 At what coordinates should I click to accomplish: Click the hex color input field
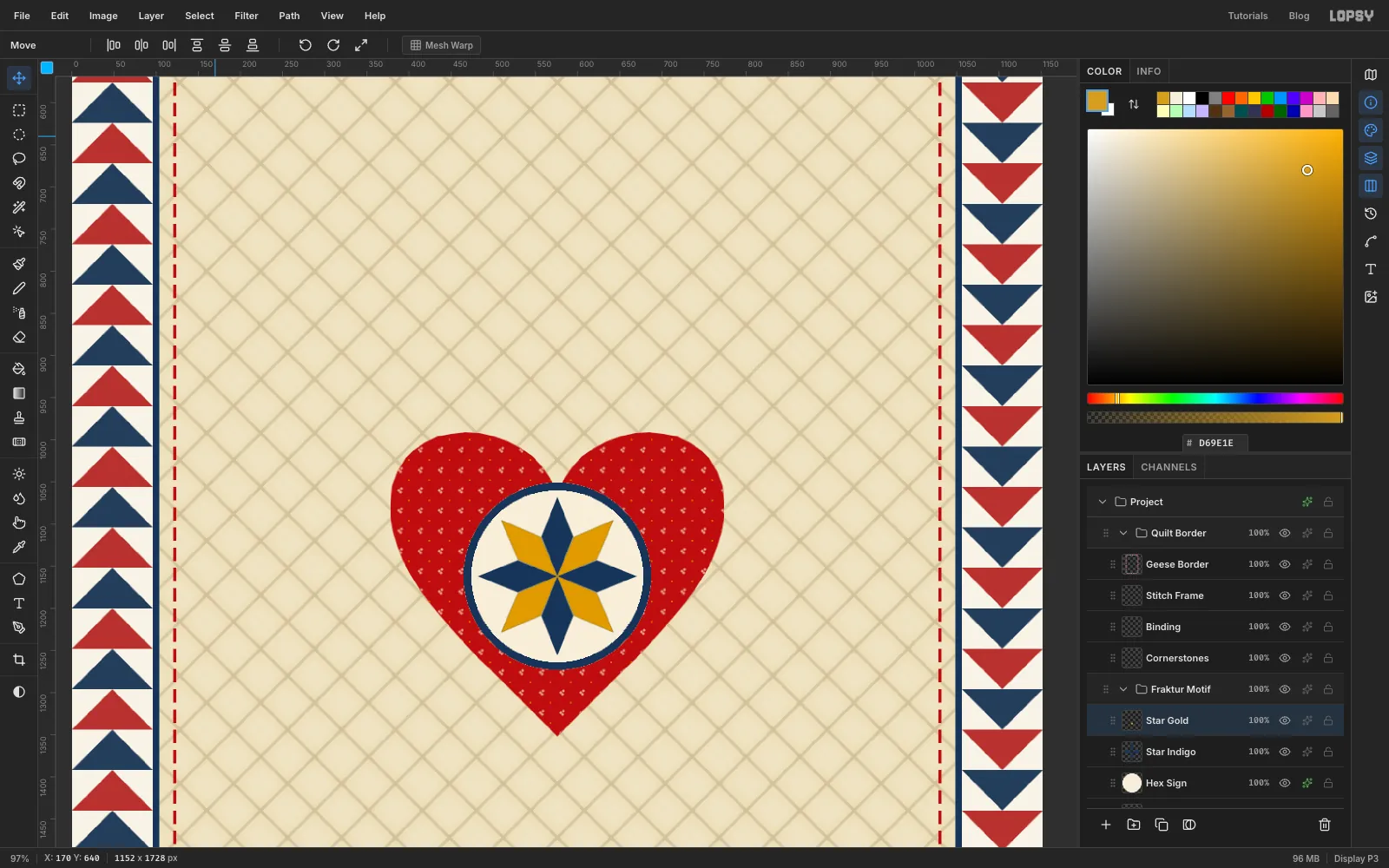[x=1215, y=443]
